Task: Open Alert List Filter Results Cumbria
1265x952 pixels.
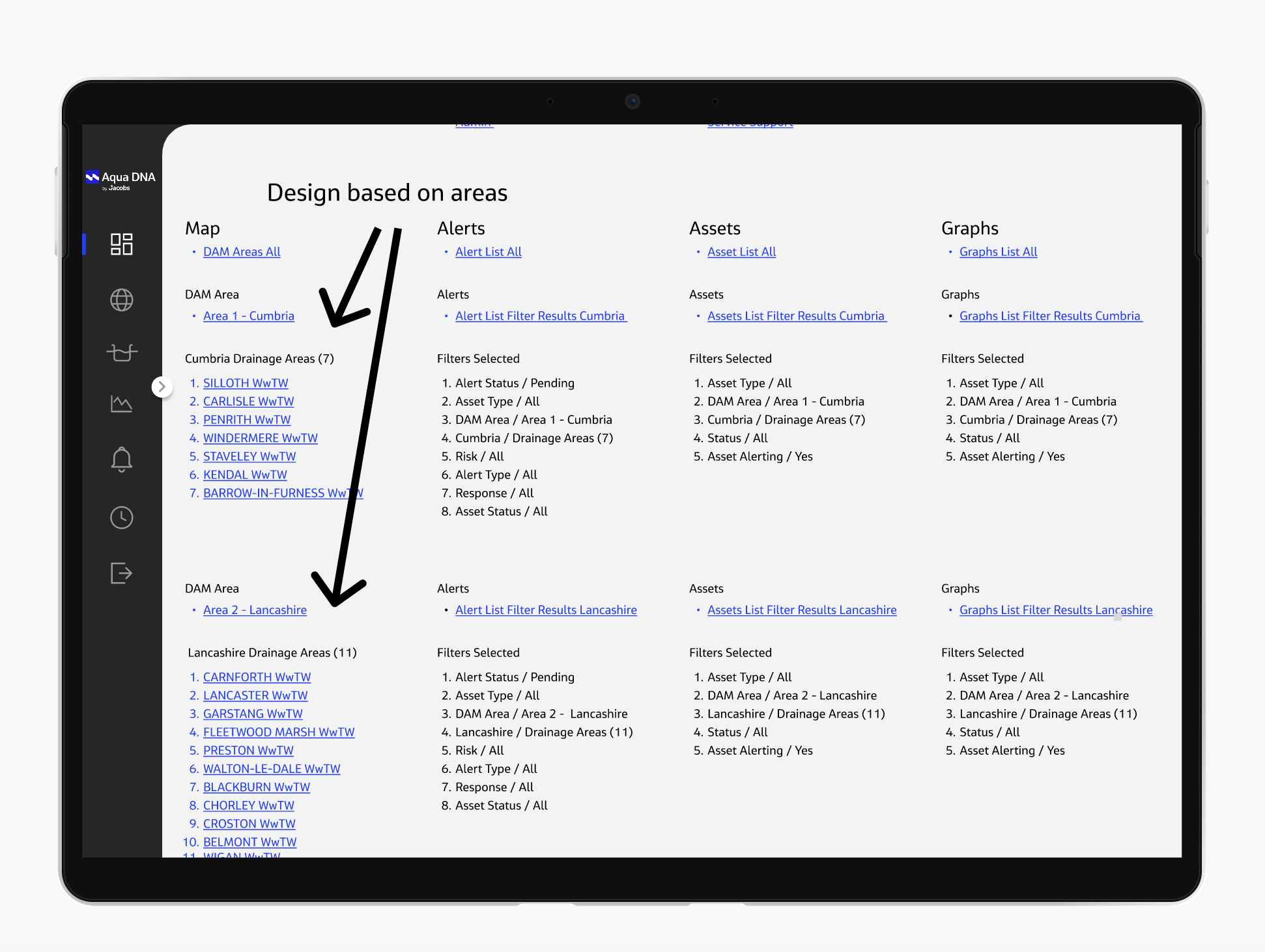Action: (x=540, y=316)
